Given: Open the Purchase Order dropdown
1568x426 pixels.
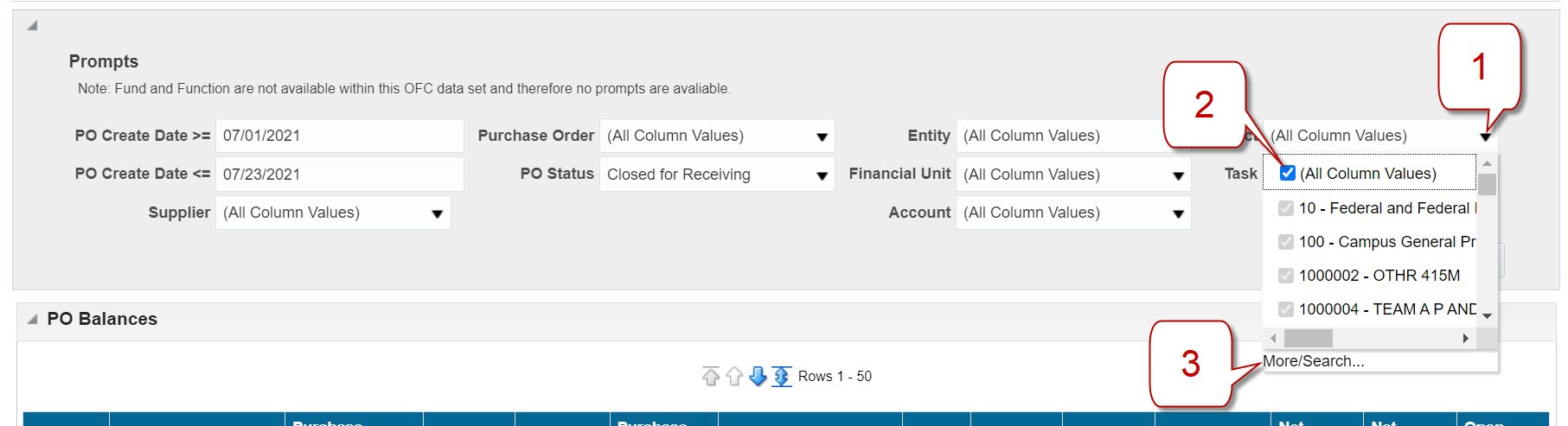Looking at the screenshot, I should point(821,137).
